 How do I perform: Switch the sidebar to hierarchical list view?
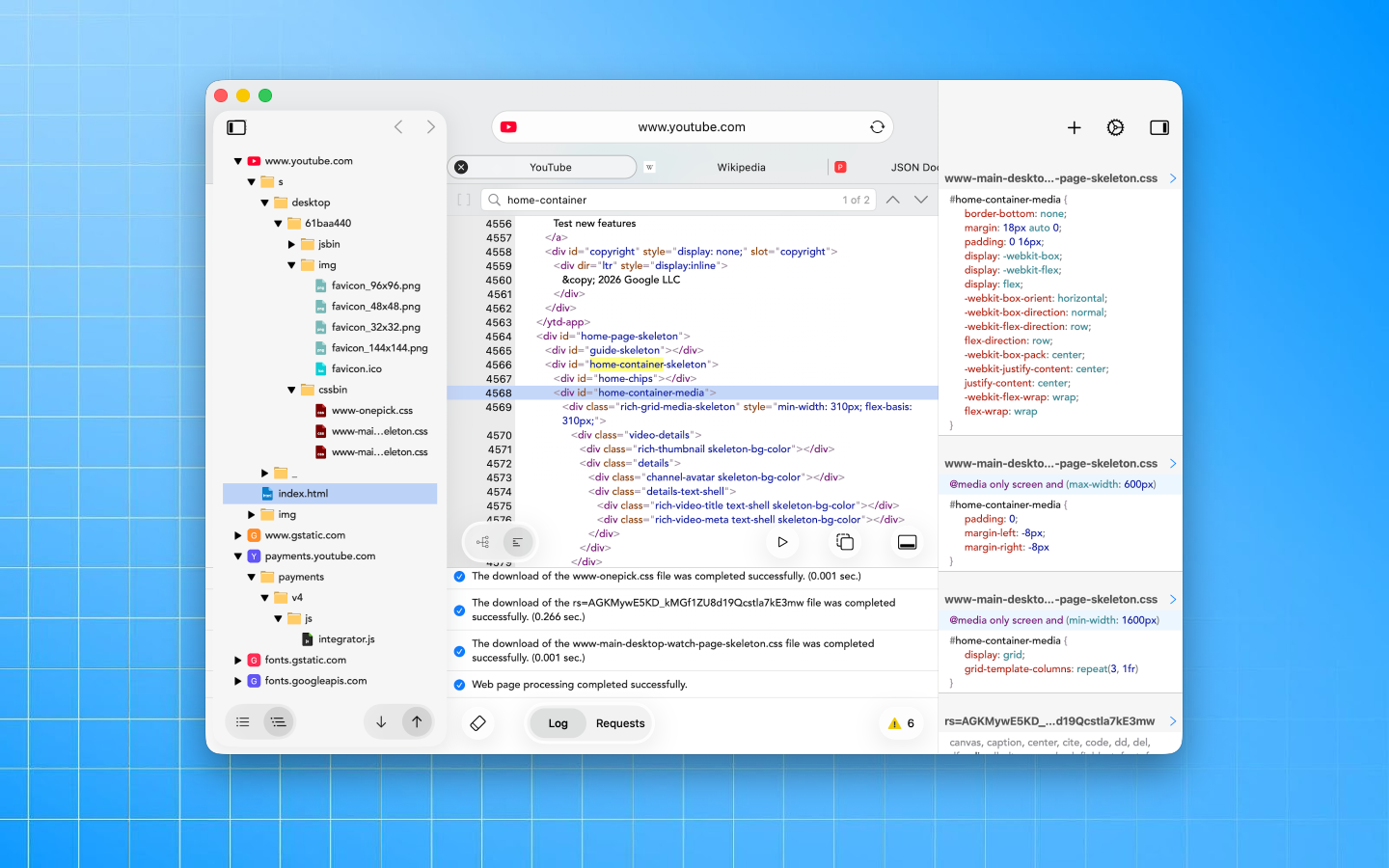tap(278, 721)
